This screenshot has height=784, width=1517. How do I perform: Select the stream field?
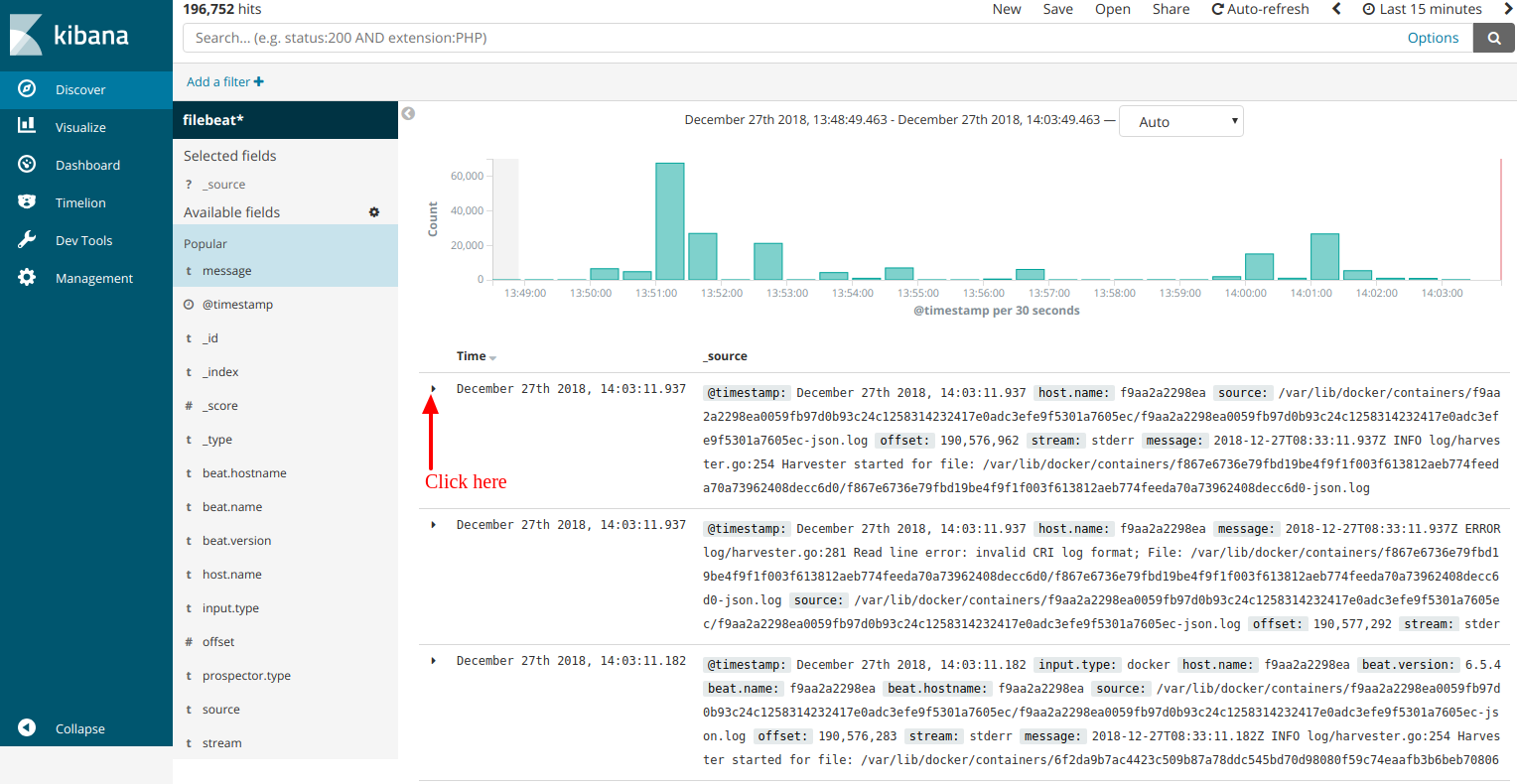221,743
